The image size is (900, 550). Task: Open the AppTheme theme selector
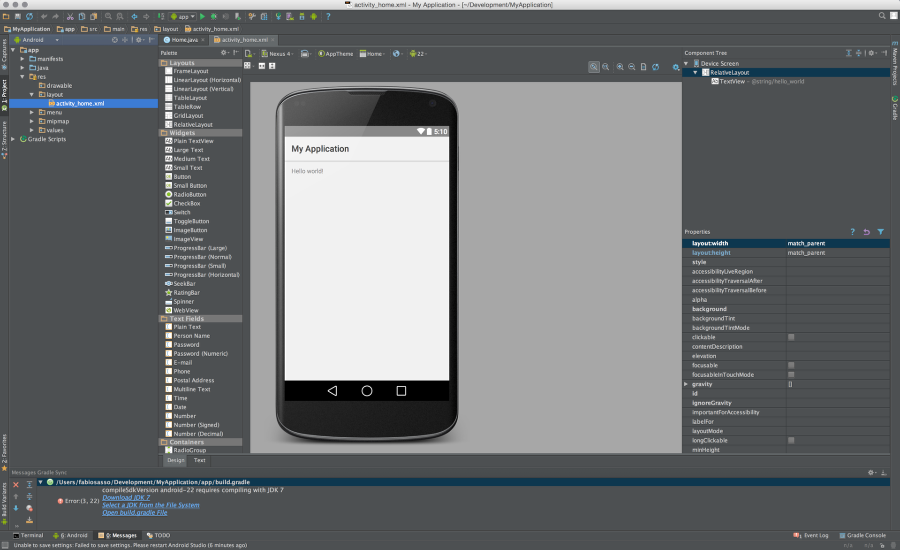[336, 53]
